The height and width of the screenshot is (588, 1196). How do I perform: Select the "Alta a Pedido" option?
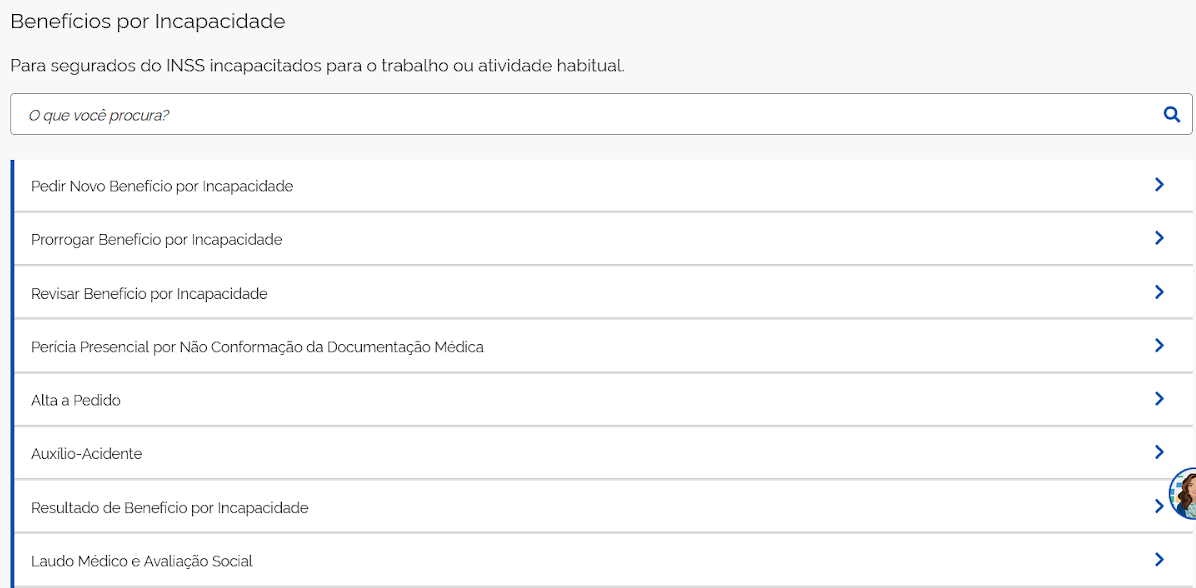click(x=76, y=400)
